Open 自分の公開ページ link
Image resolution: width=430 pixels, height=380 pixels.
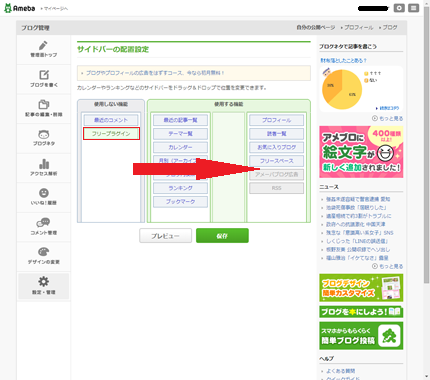point(316,27)
